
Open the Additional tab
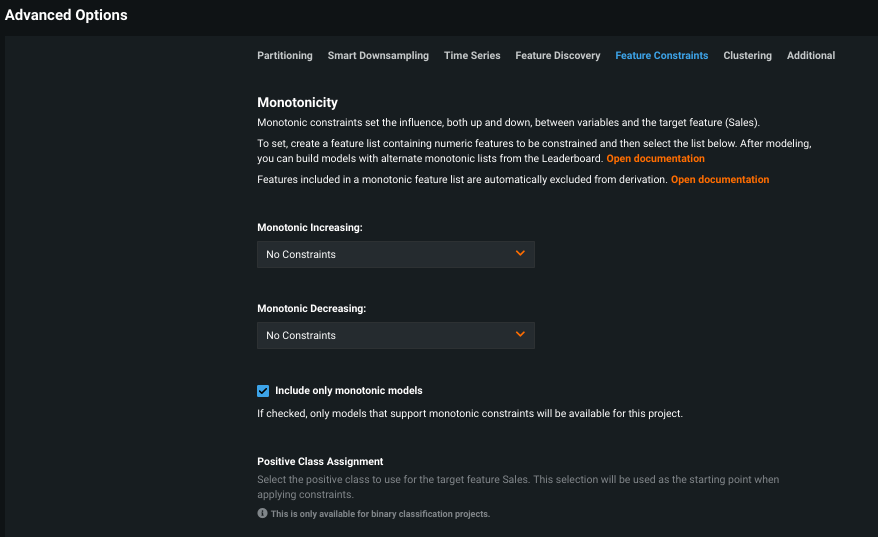click(x=811, y=56)
